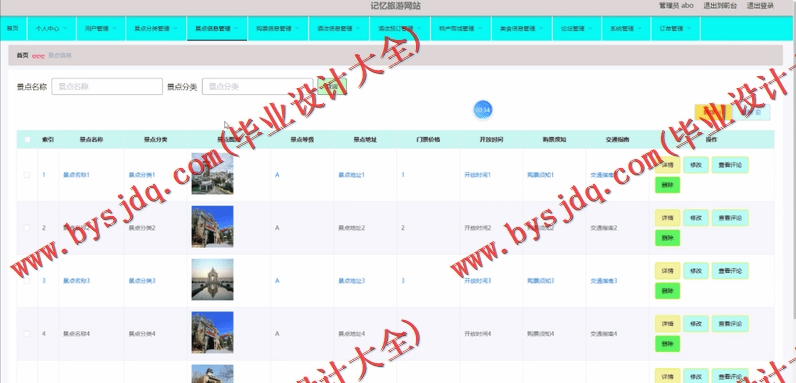This screenshot has height=383, width=796.
Task: Toggle the select-all checkbox in table header
Action: pos(27,140)
